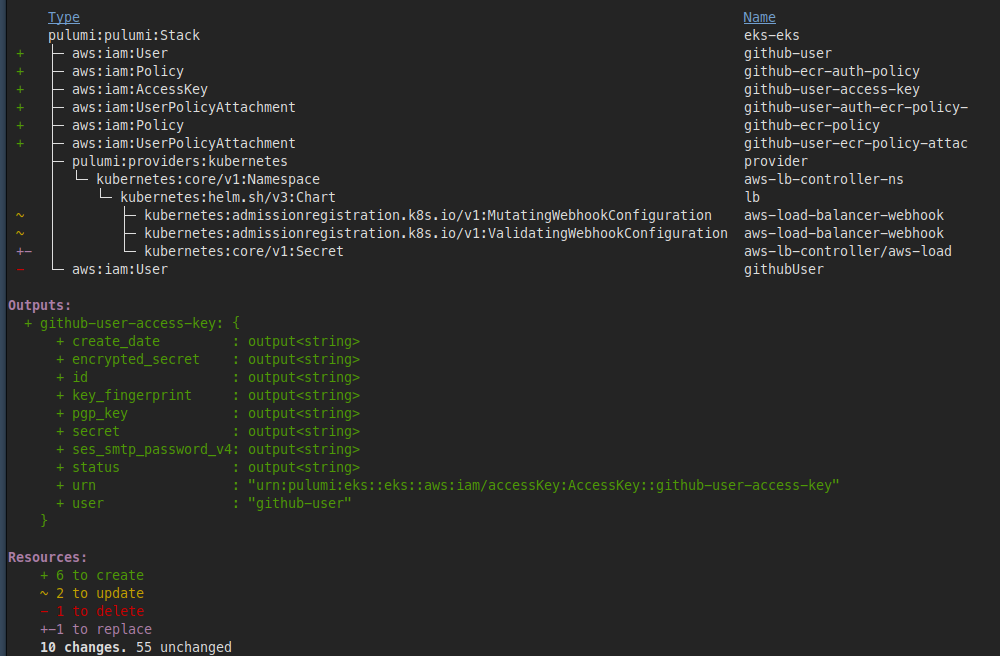Click the provider resource name
Image resolution: width=1000 pixels, height=656 pixels.
point(776,161)
